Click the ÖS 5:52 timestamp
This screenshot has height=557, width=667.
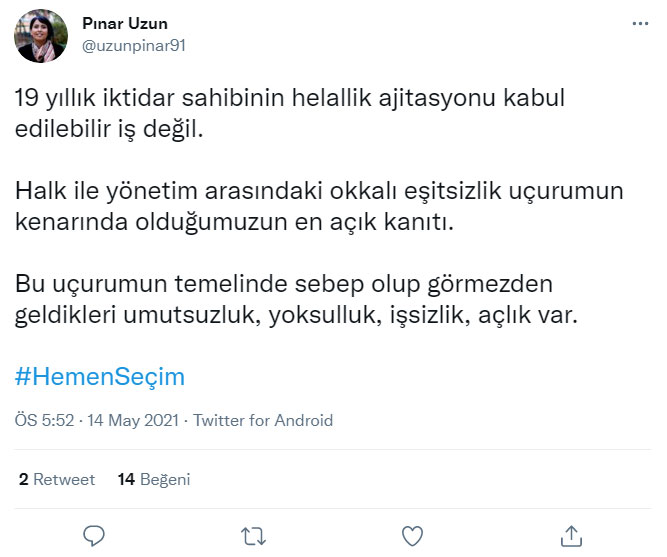[x=44, y=421]
